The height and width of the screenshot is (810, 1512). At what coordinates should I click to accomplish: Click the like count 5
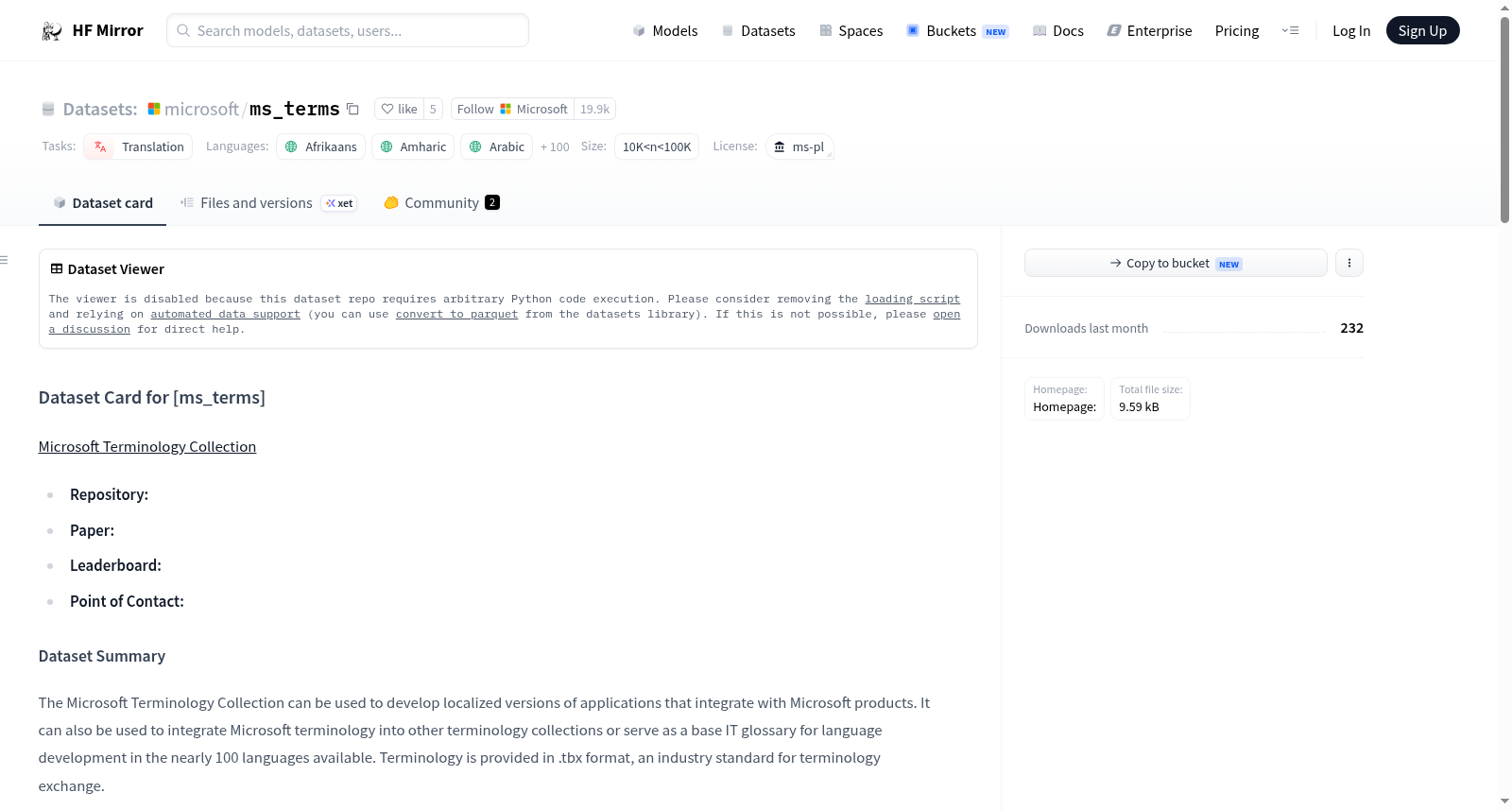coord(433,109)
